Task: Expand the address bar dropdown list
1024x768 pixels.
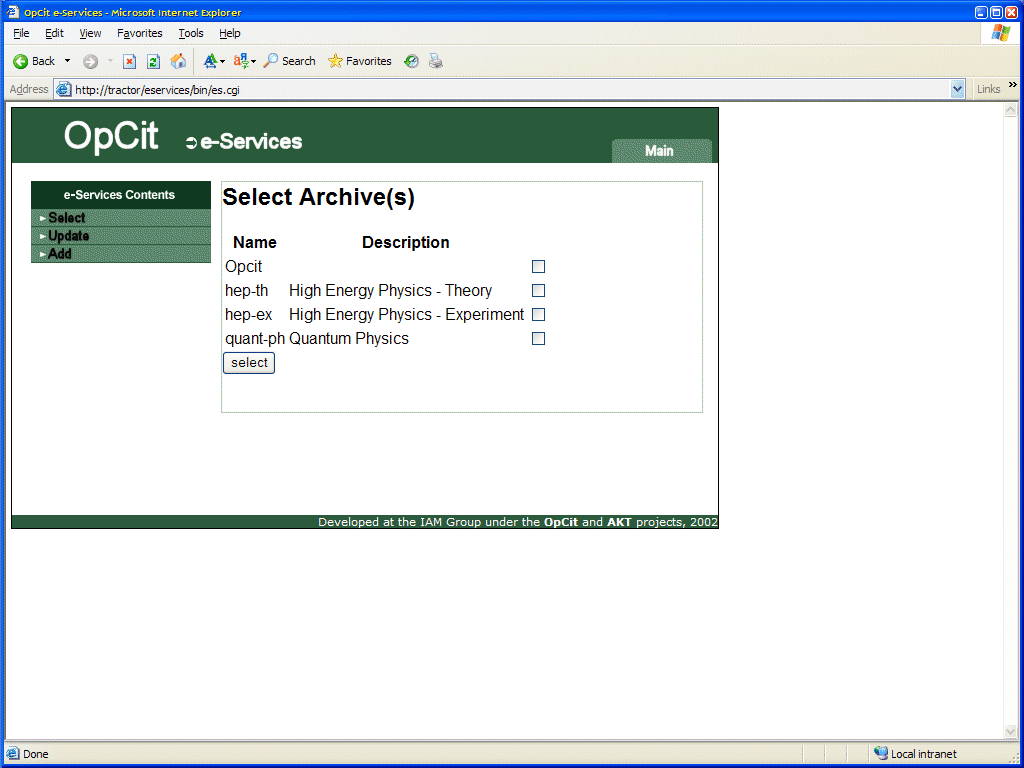Action: 957,89
